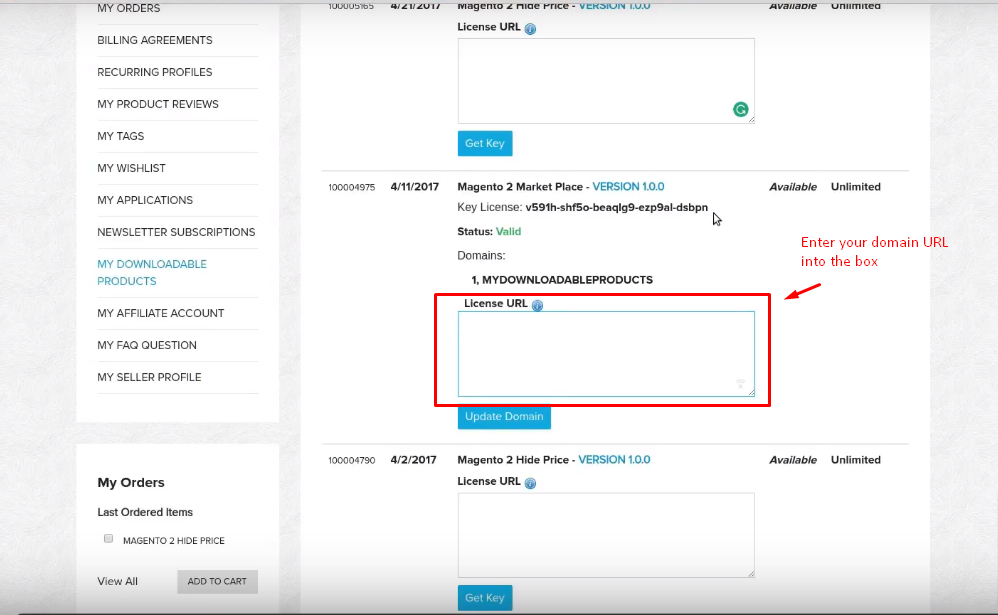Click the Grammarly icon in the top License URL box
The width and height of the screenshot is (998, 615).
(x=740, y=109)
